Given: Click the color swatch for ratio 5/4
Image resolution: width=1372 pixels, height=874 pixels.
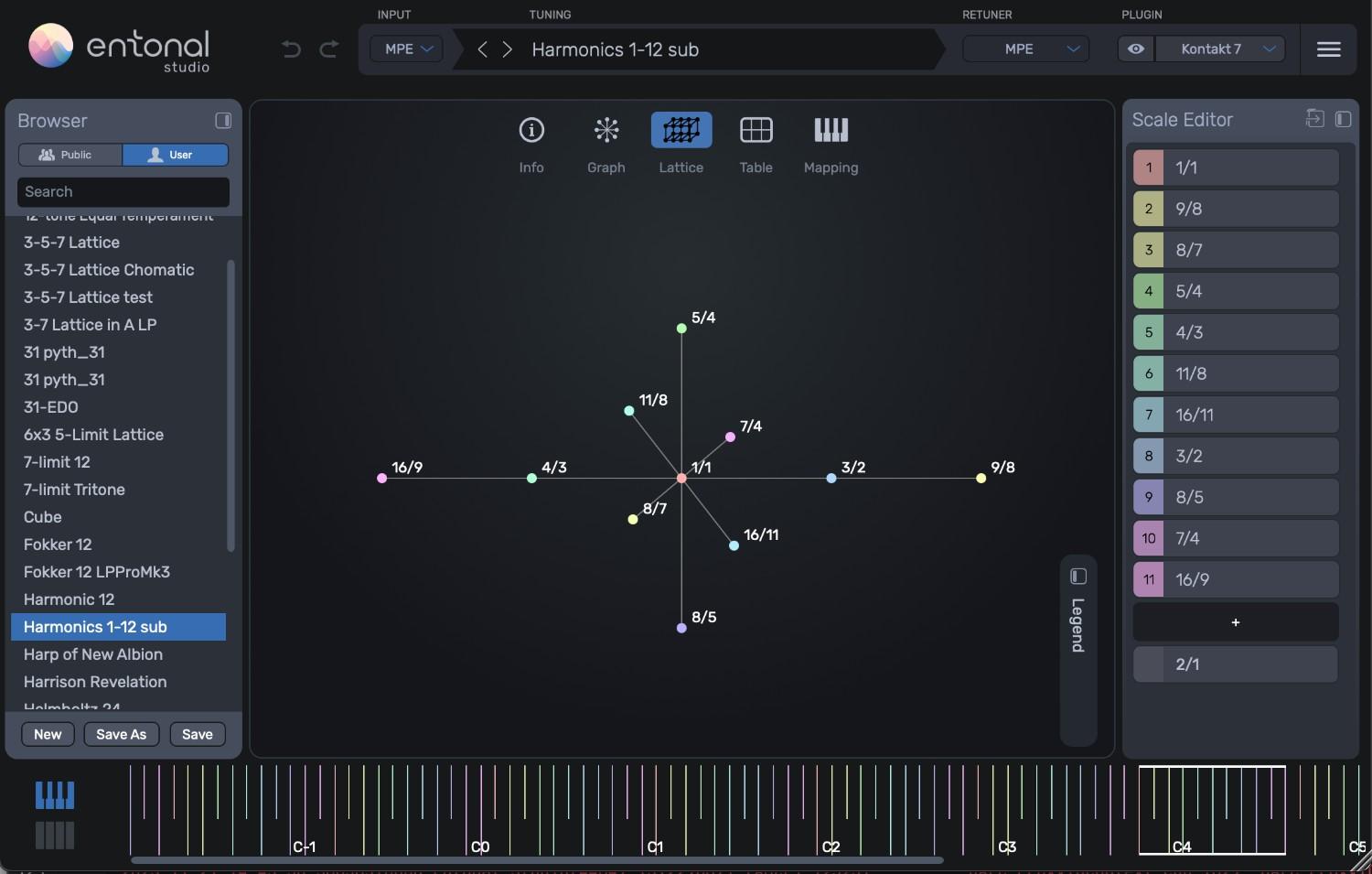Looking at the screenshot, I should pos(1148,290).
